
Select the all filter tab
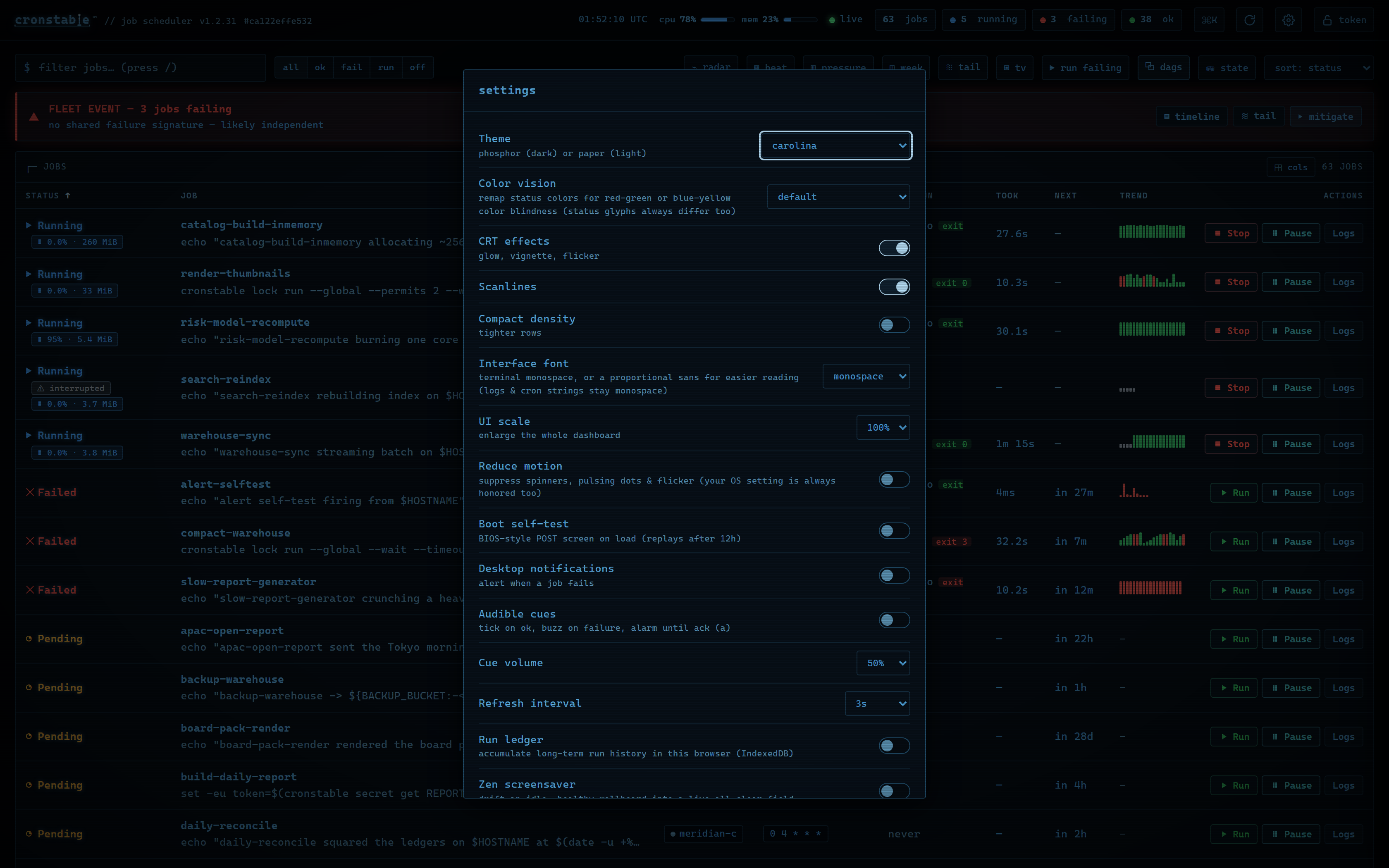291,68
